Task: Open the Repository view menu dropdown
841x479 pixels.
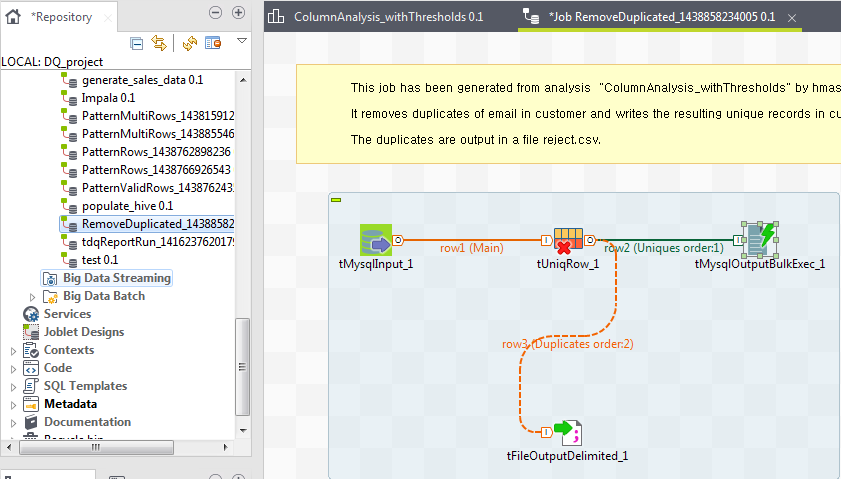Action: pyautogui.click(x=242, y=40)
